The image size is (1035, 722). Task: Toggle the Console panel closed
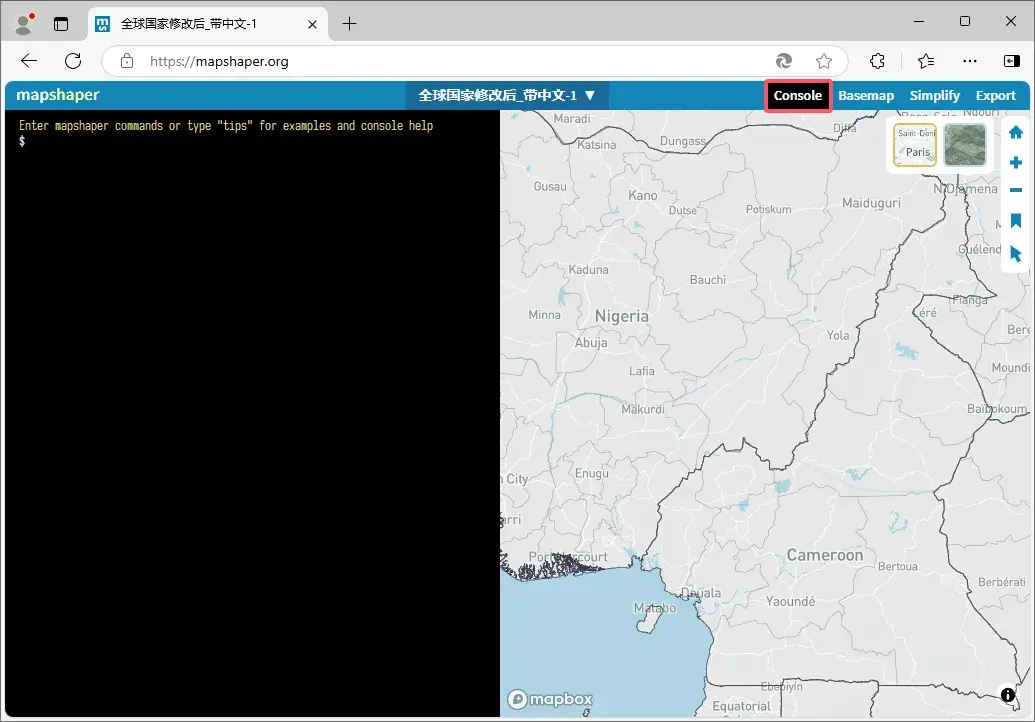click(798, 95)
